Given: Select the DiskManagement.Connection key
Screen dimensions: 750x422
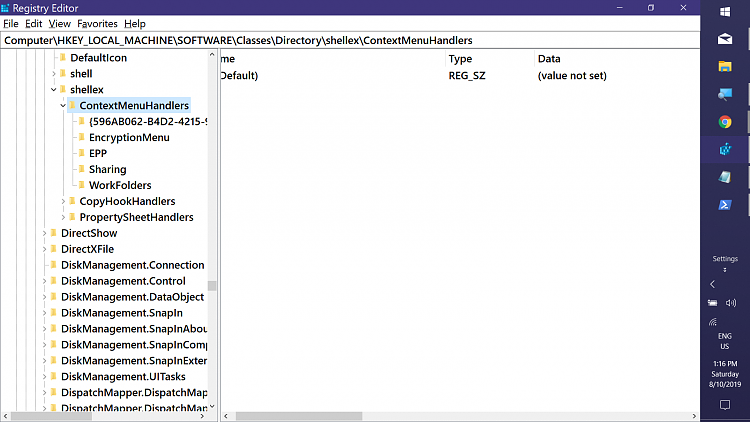Looking at the screenshot, I should (x=132, y=265).
